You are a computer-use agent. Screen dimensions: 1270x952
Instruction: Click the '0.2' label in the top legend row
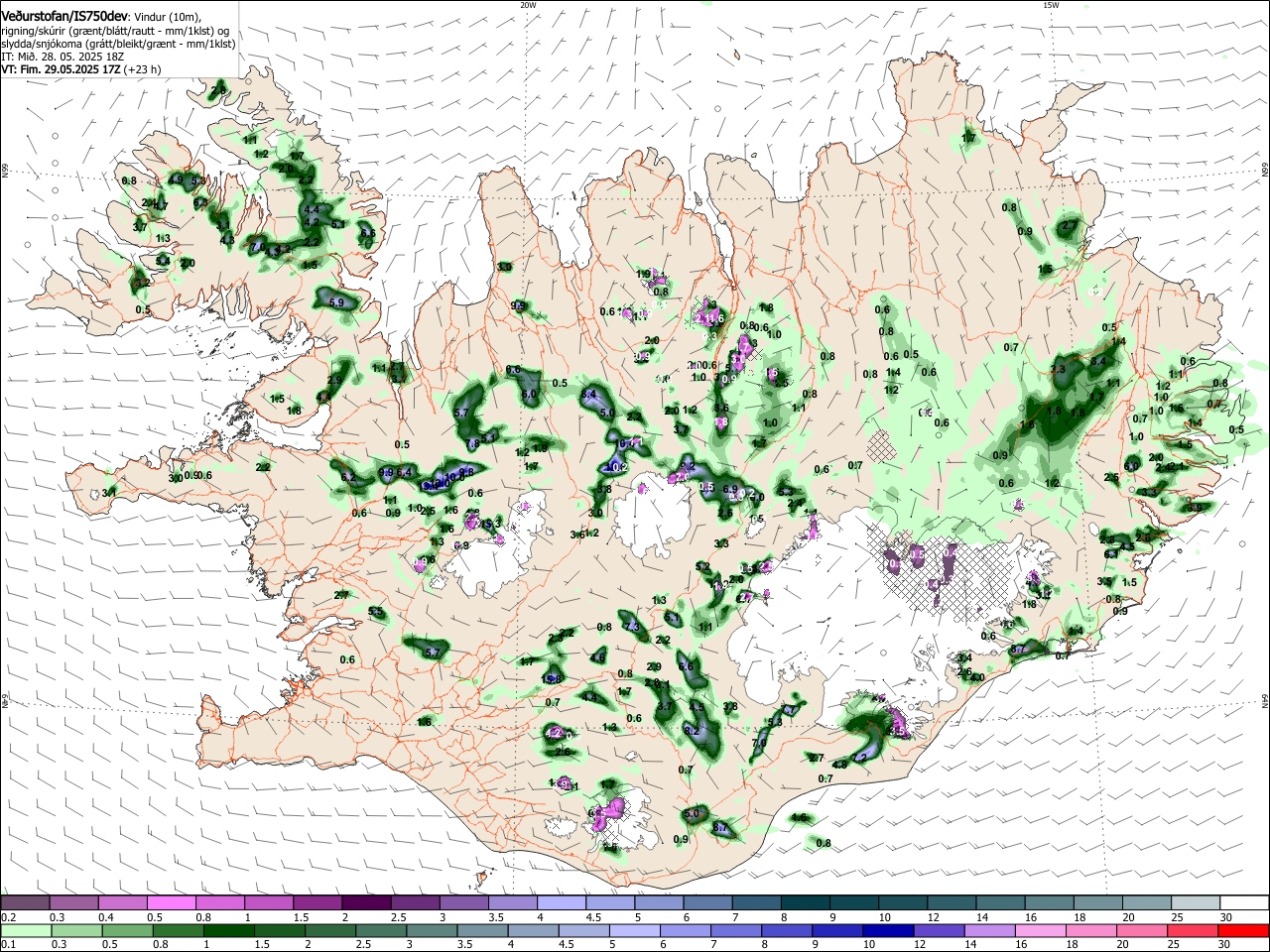coord(9,917)
